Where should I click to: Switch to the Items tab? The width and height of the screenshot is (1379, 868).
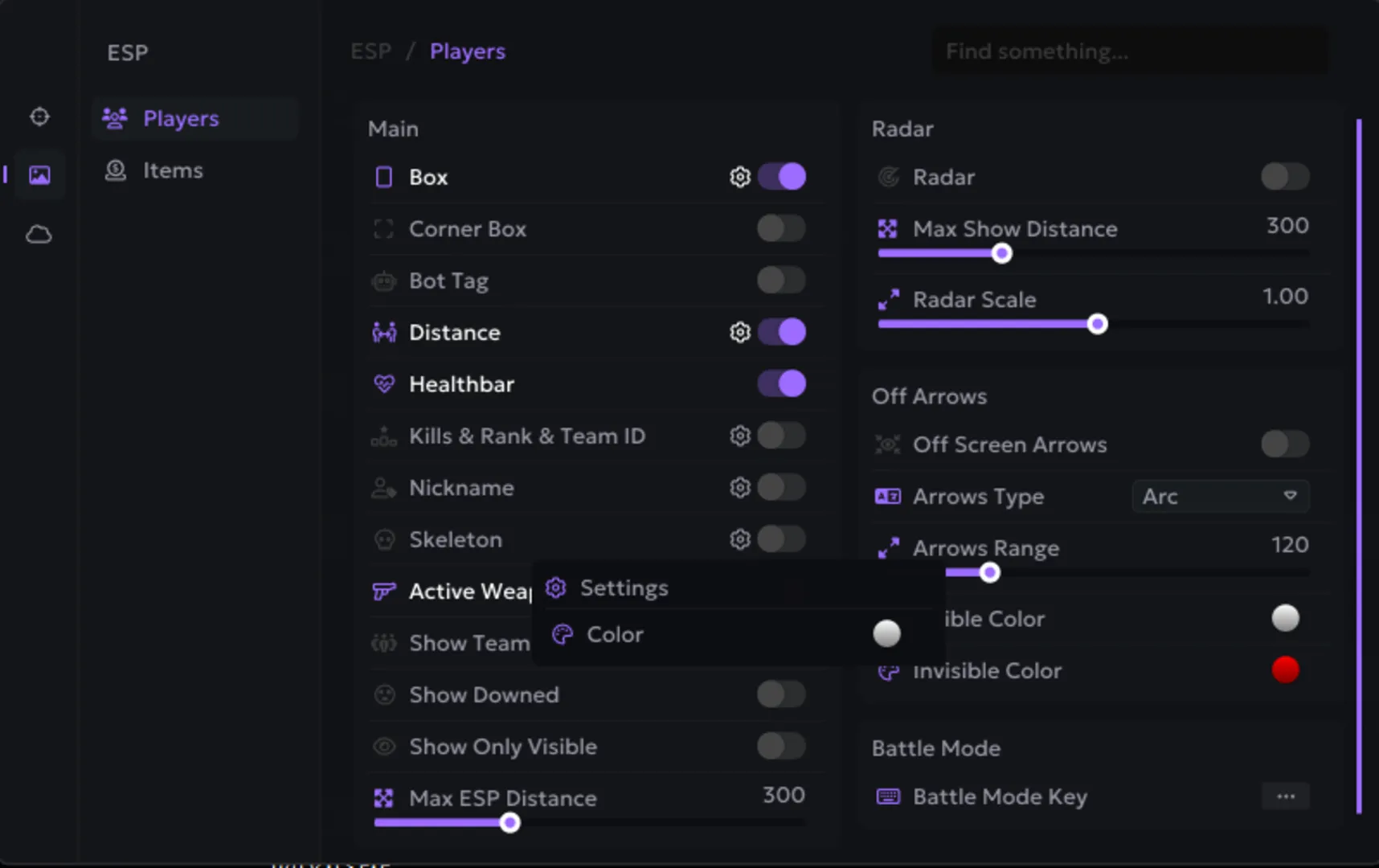tap(172, 170)
